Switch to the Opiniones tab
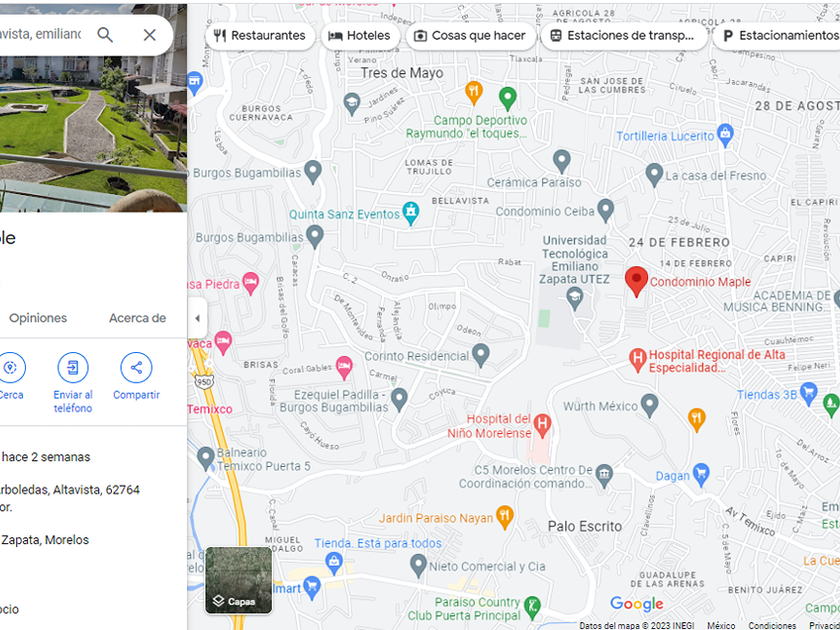 pos(38,318)
